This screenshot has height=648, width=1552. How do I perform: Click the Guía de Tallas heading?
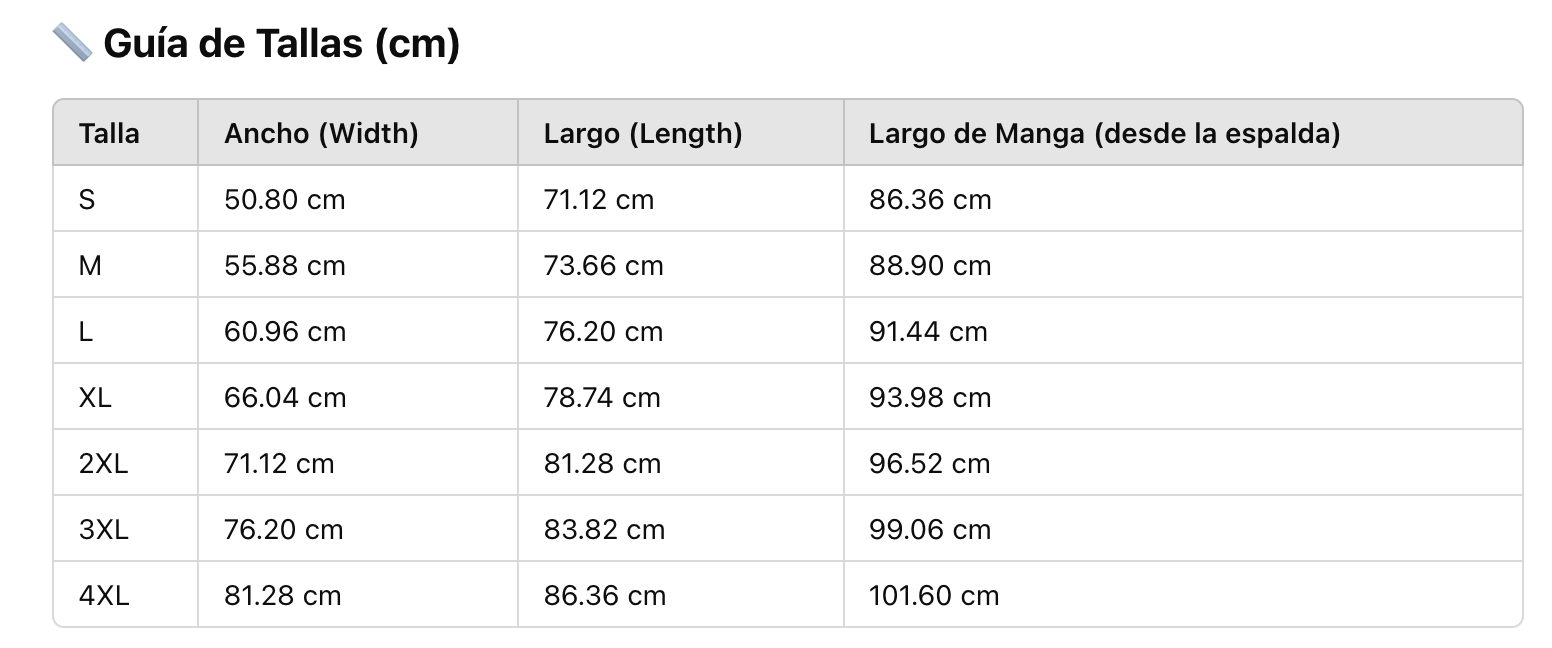(x=281, y=44)
